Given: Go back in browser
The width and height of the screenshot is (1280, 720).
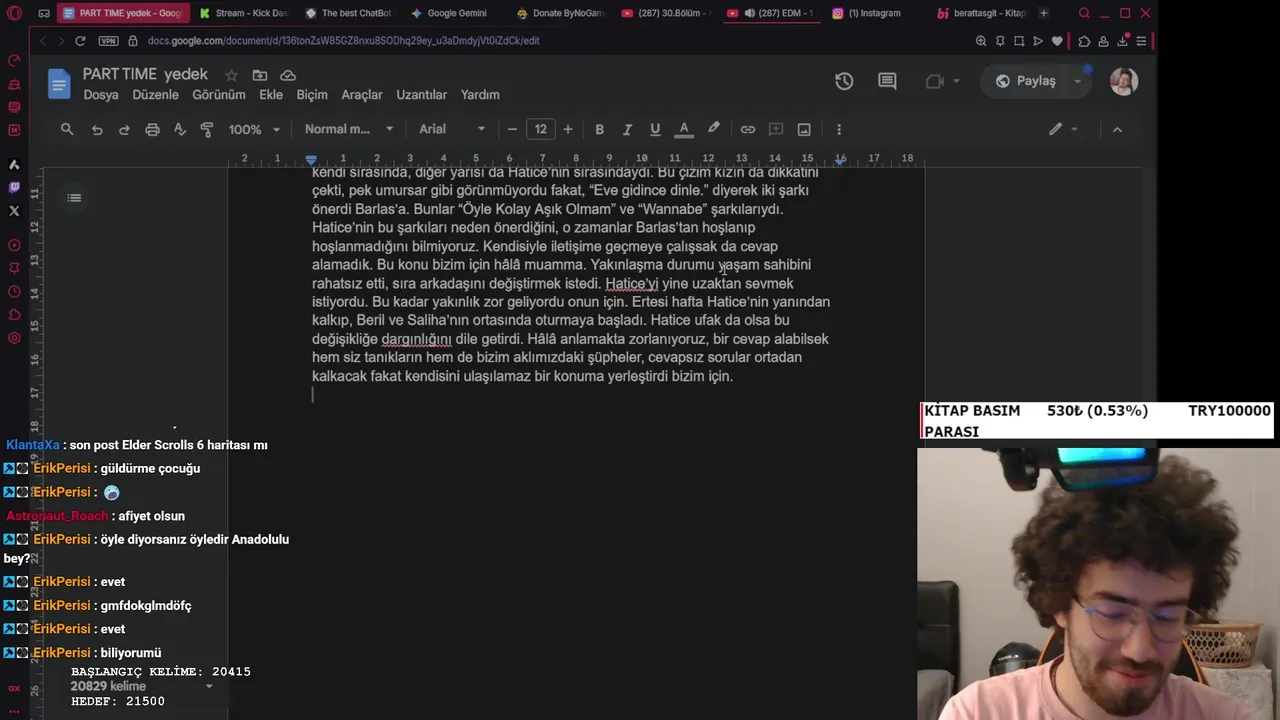Looking at the screenshot, I should [42, 41].
